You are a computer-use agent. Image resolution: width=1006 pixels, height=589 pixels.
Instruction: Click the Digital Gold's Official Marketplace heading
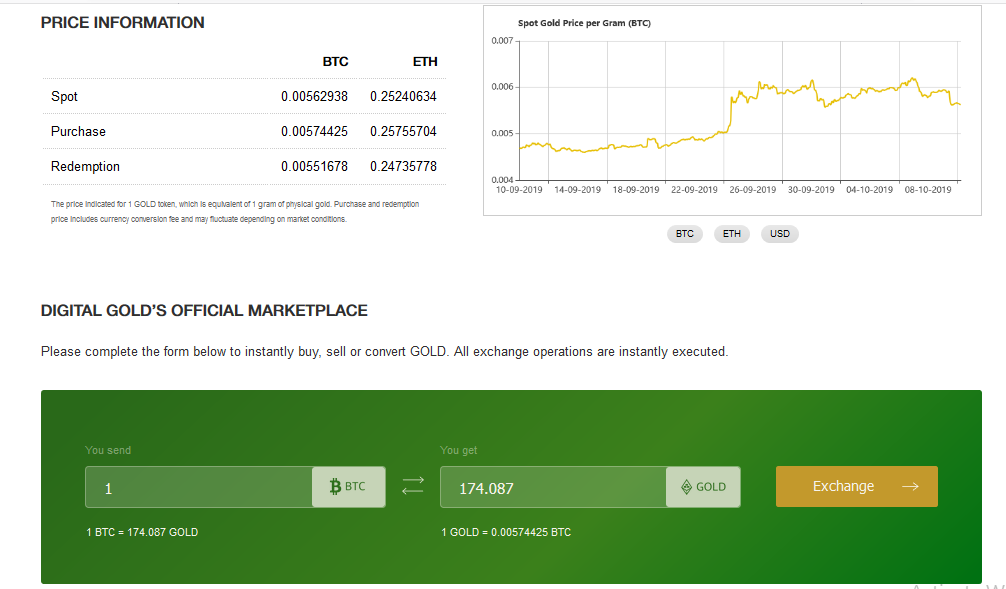[x=204, y=311]
